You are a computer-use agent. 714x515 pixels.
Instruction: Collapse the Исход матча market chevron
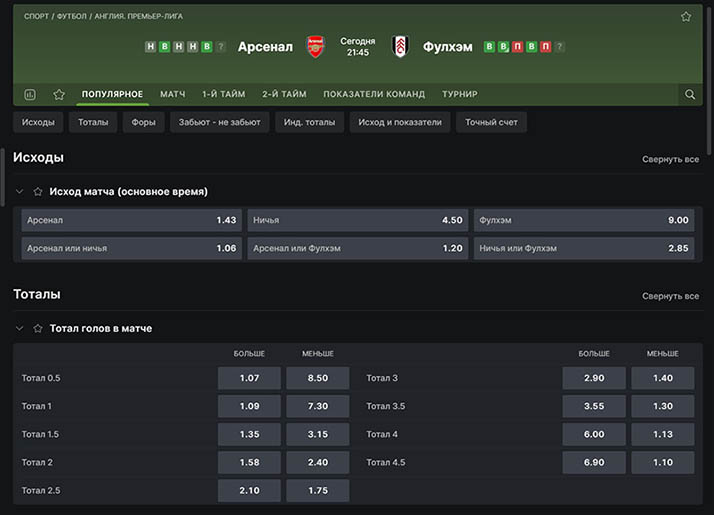click(20, 192)
